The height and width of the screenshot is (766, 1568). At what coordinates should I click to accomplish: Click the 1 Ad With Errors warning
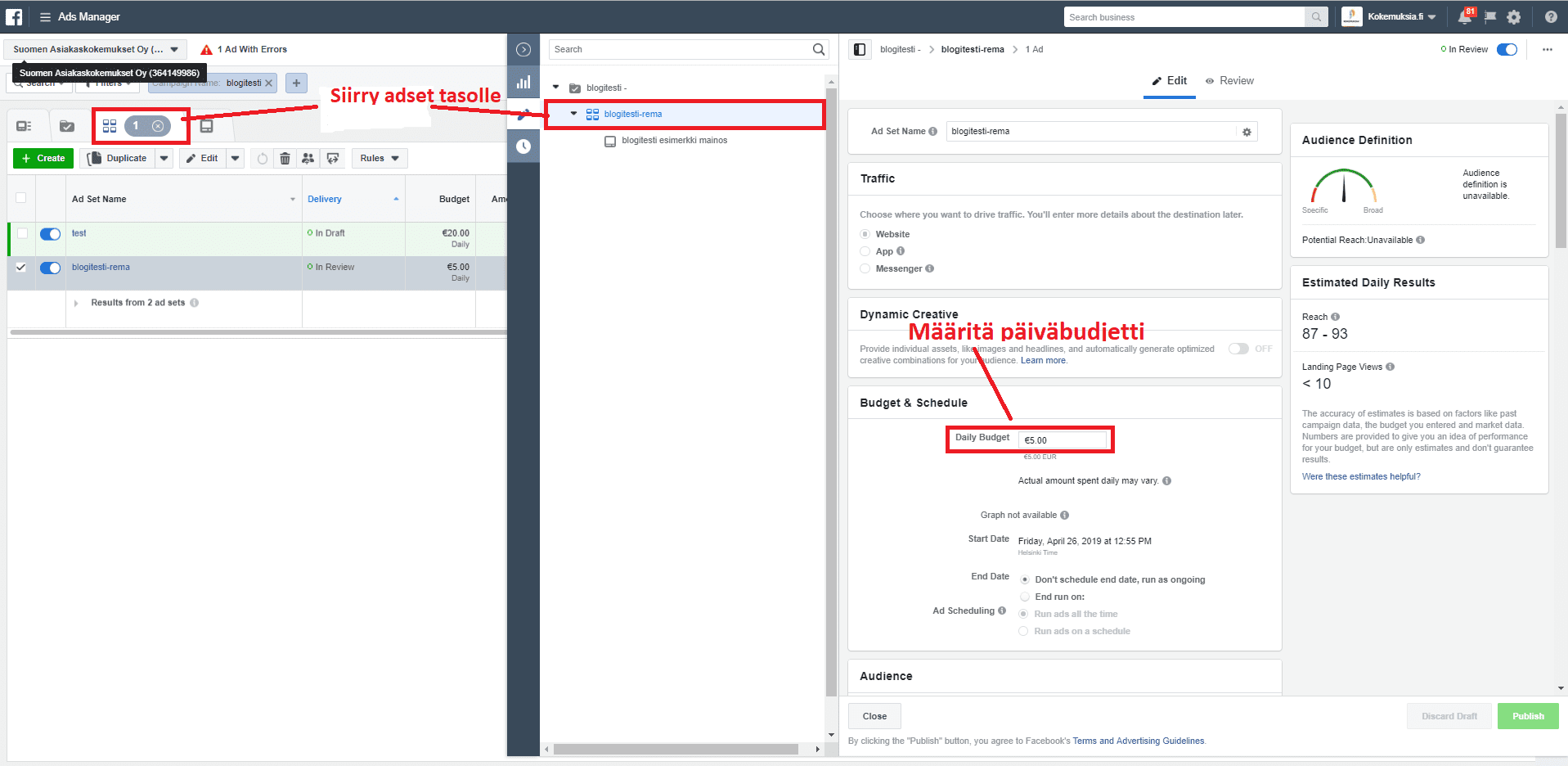pyautogui.click(x=244, y=50)
